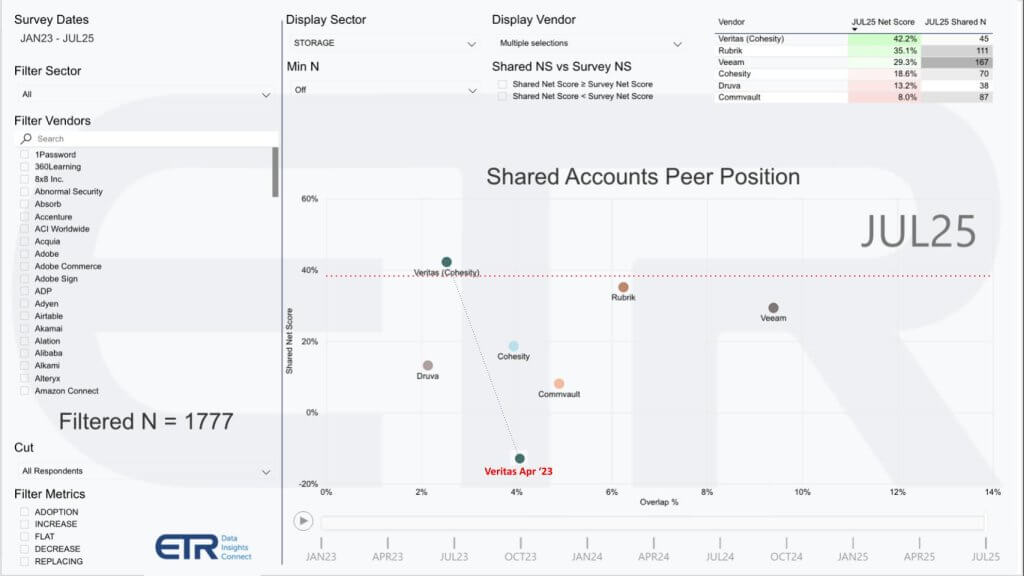1024x576 pixels.
Task: Enable the ADOPTION metric filter
Action: tap(25, 512)
